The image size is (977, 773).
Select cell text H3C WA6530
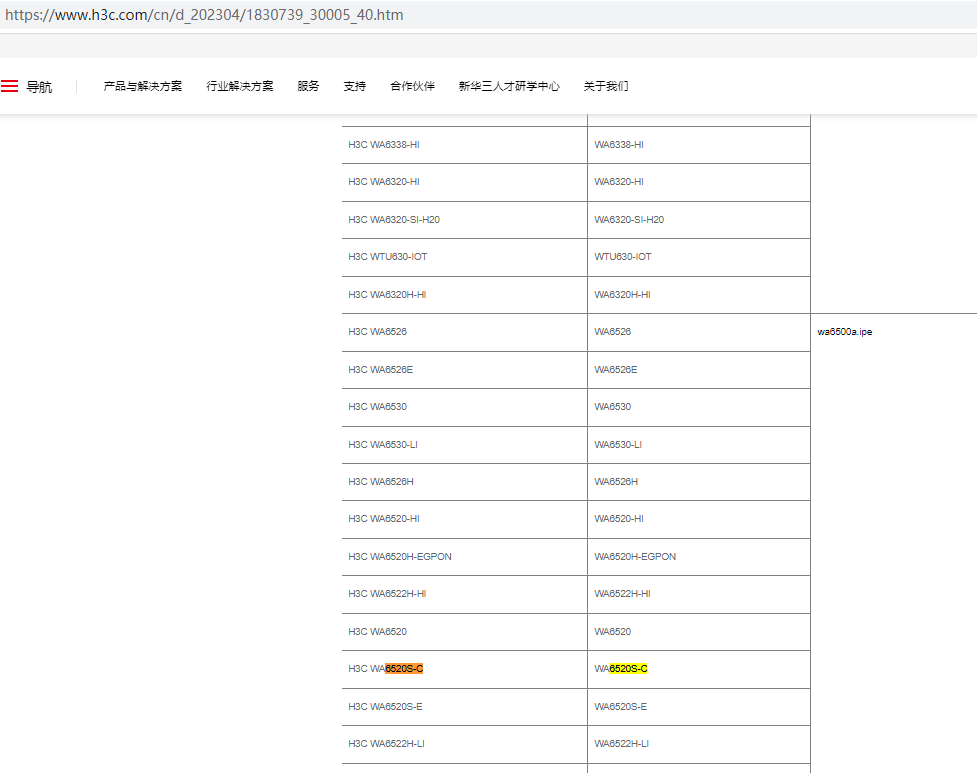[377, 407]
